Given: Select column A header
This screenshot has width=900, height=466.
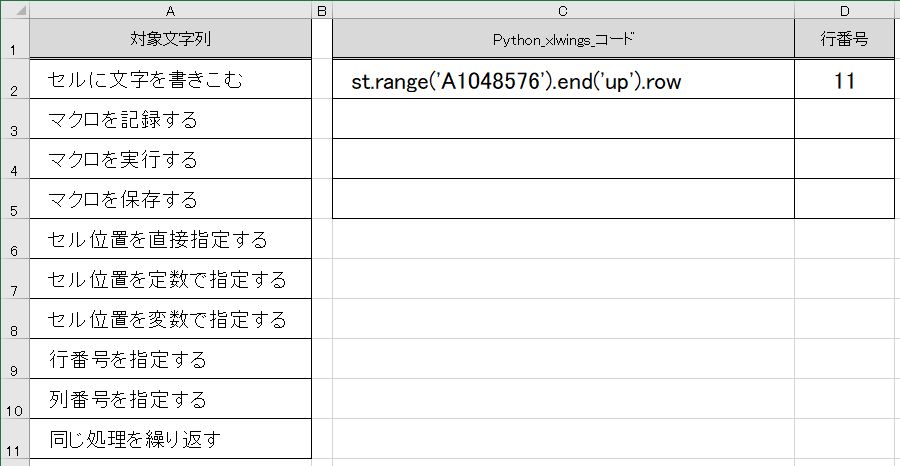Looking at the screenshot, I should coord(170,10).
